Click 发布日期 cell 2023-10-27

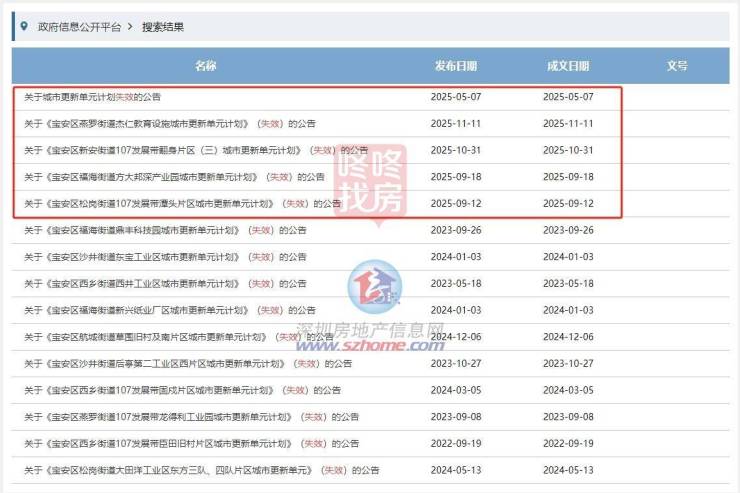(x=456, y=363)
